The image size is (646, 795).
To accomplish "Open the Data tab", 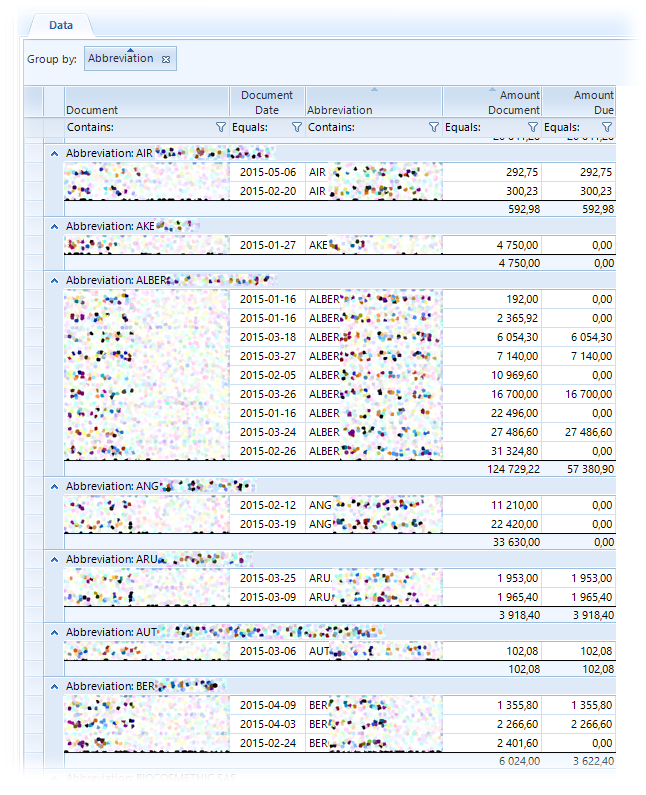I will 61,25.
